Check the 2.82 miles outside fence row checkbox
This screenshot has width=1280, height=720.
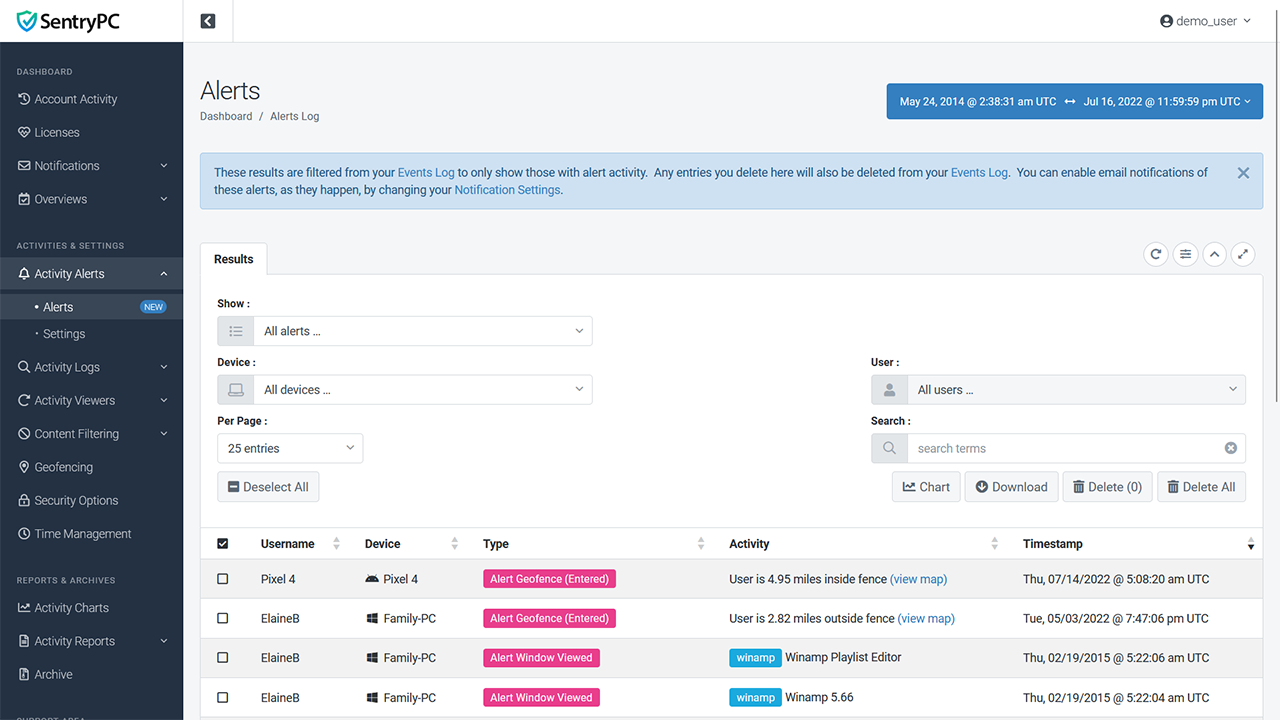pyautogui.click(x=223, y=618)
